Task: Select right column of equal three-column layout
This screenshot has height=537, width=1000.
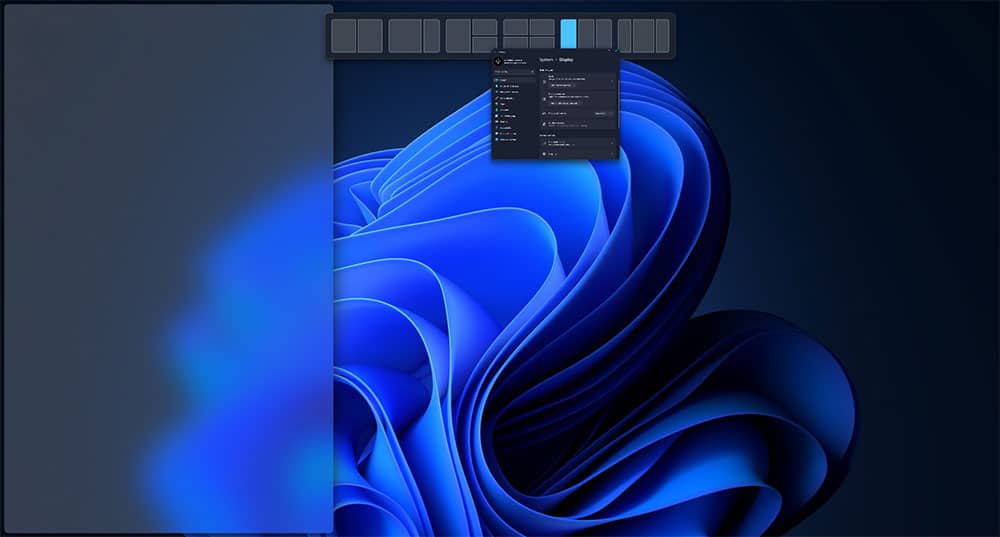Action: (x=604, y=33)
